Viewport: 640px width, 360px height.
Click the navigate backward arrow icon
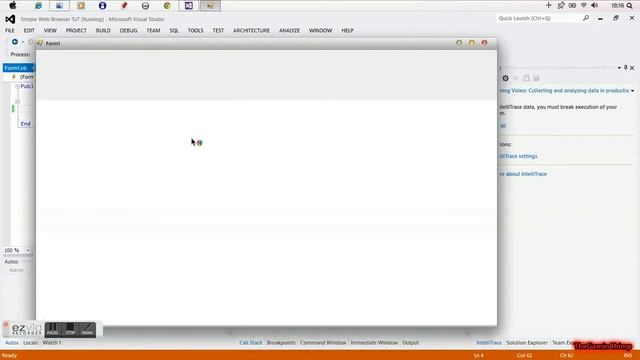tap(15, 42)
